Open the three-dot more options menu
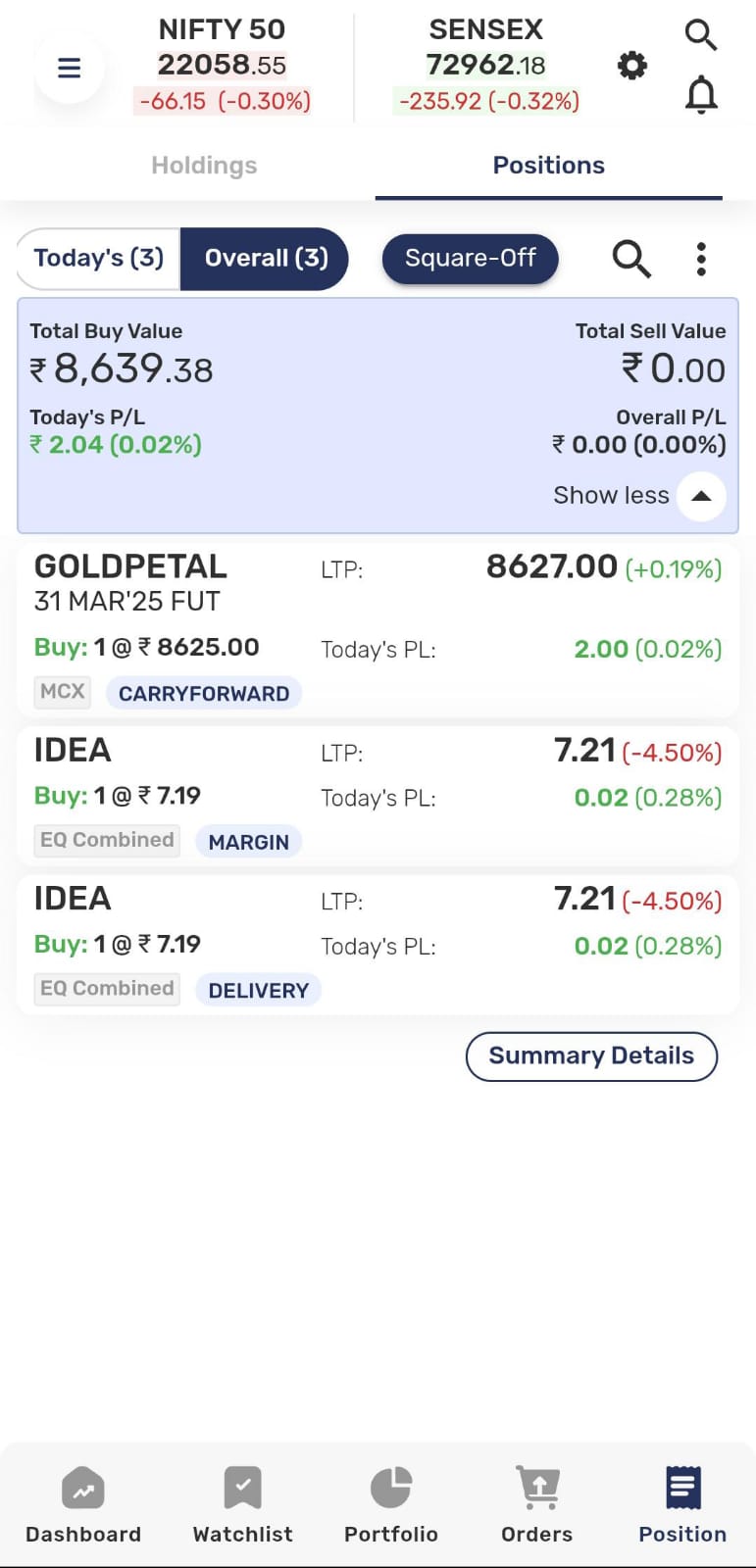Viewport: 756px width, 1568px height. pyautogui.click(x=701, y=259)
